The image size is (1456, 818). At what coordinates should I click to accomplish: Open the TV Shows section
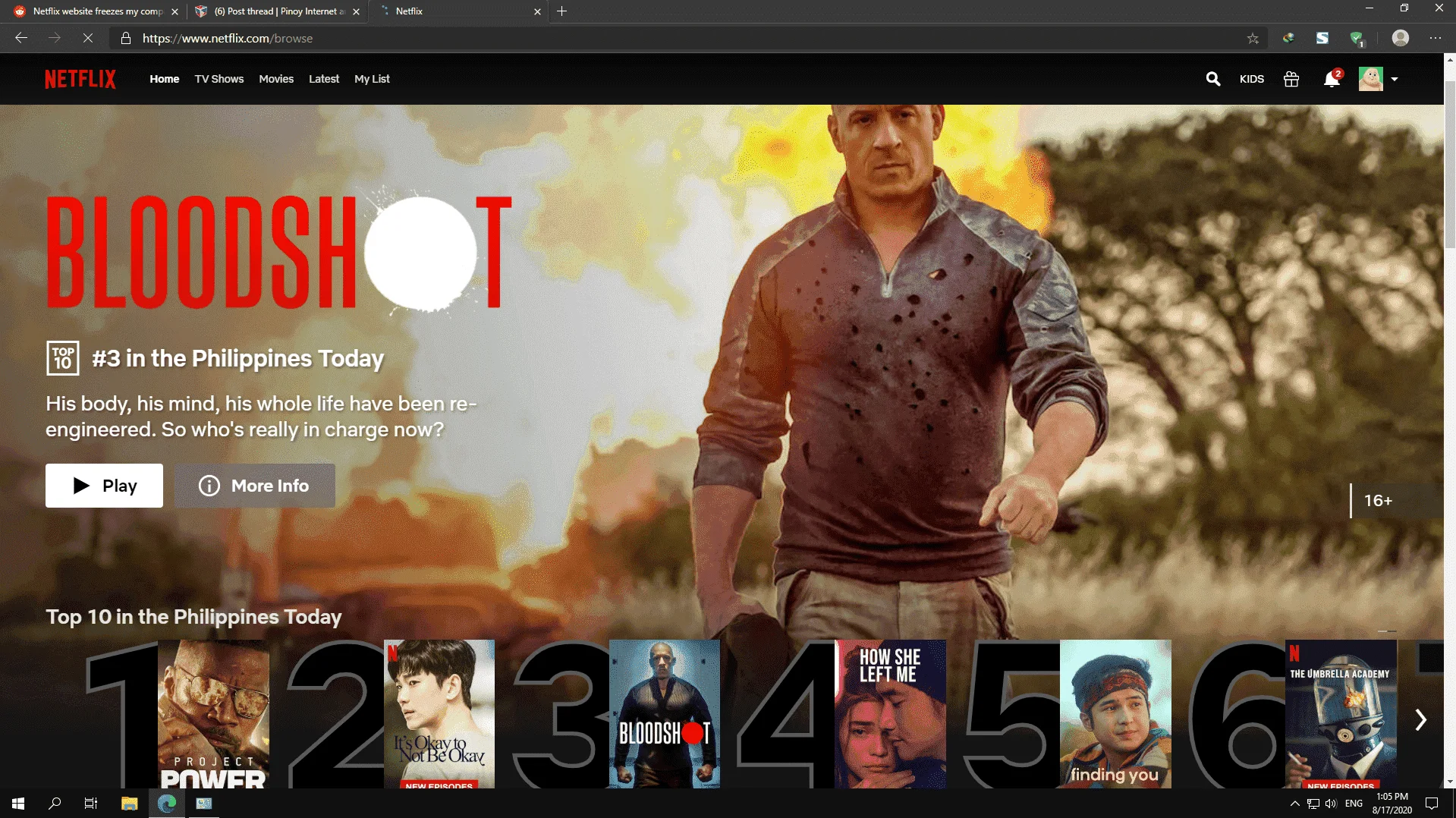[219, 79]
